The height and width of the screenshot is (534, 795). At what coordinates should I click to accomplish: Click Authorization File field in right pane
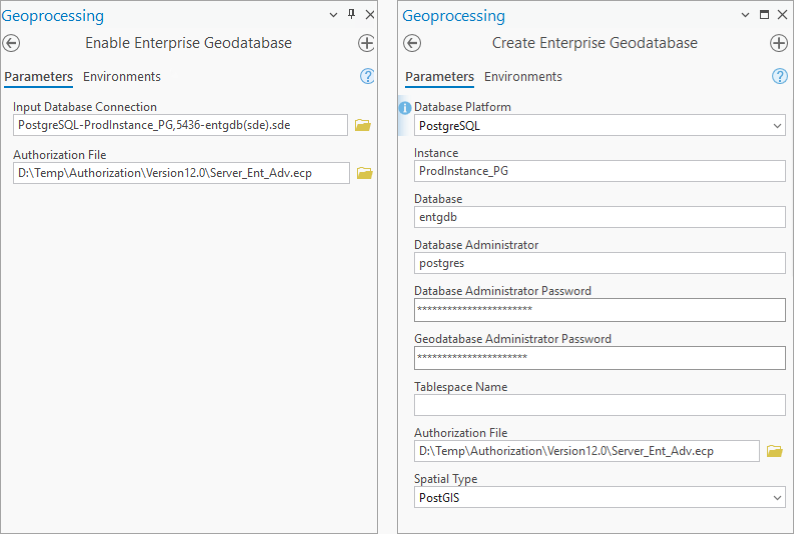tap(587, 451)
